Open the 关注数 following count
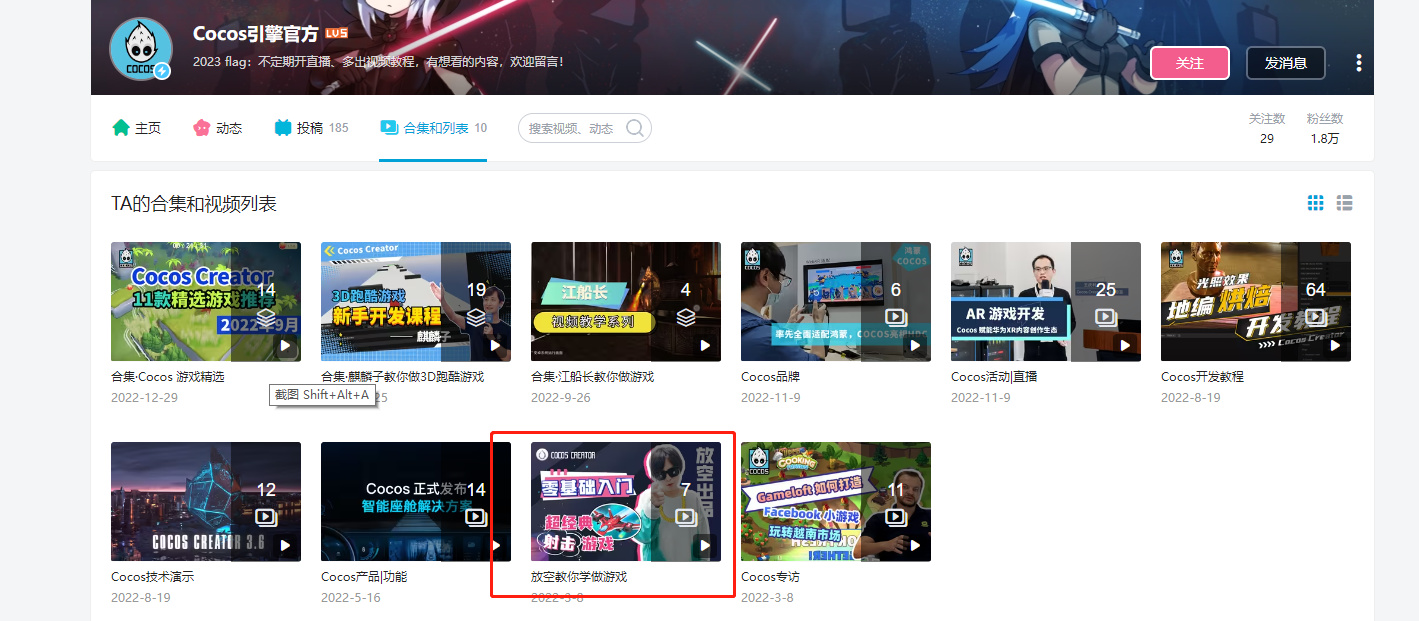The width and height of the screenshot is (1419, 621). (1267, 128)
